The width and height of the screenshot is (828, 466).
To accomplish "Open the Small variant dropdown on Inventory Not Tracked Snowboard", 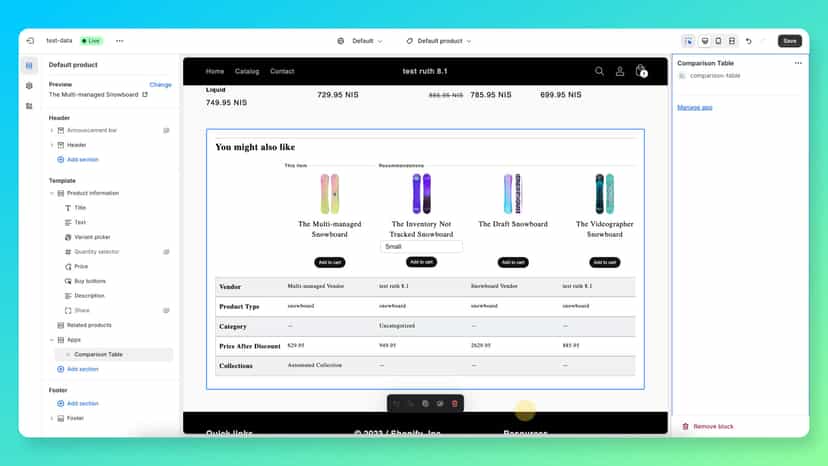I will 421,247.
